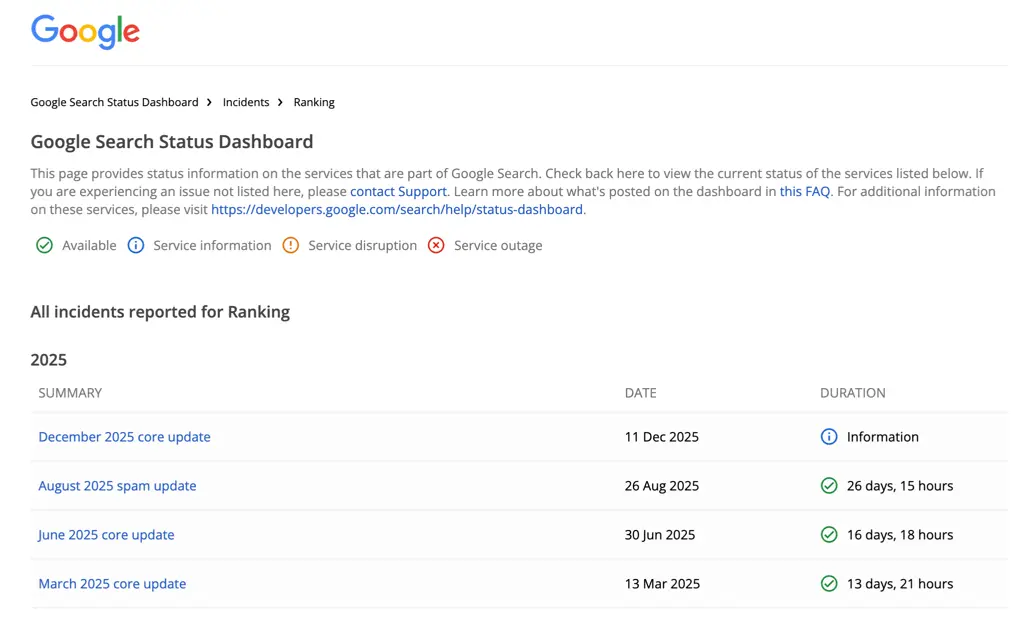This screenshot has width=1035, height=640.
Task: Click the orange Service disruption icon
Action: coord(290,245)
